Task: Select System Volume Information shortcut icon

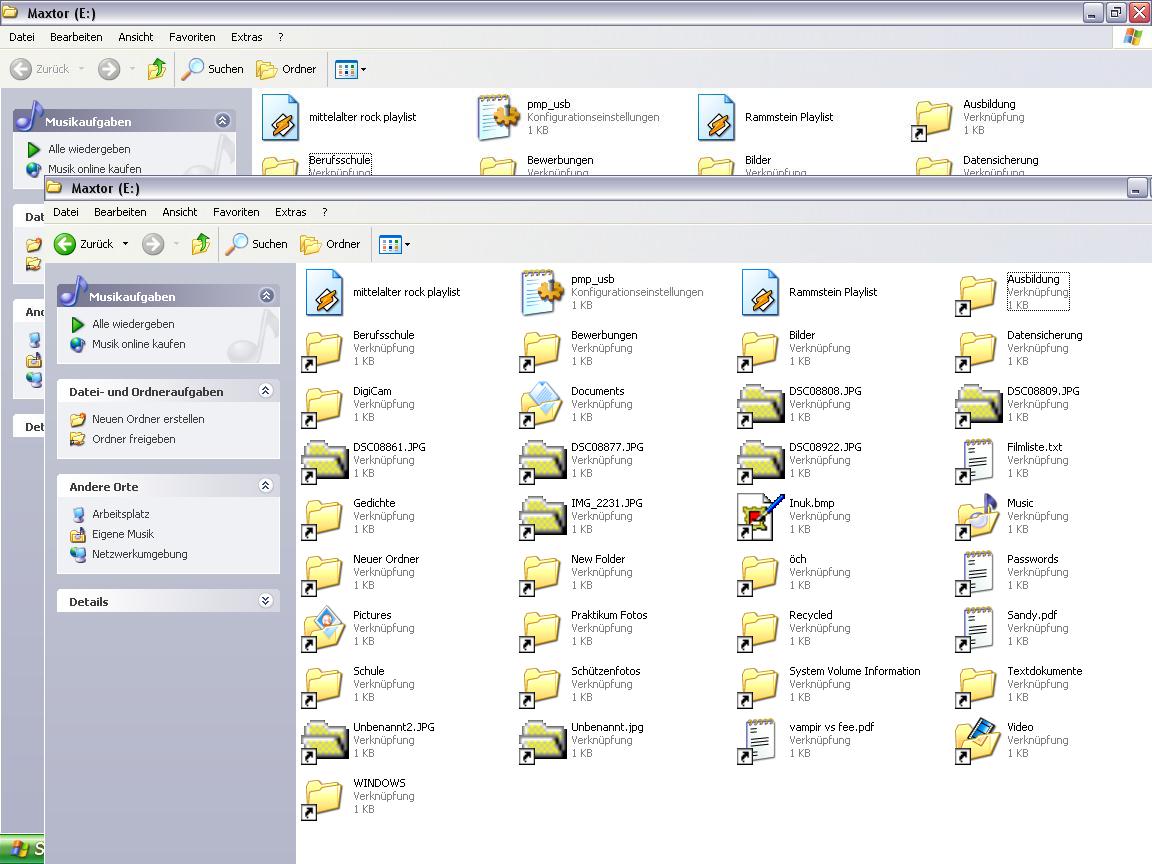Action: [758, 688]
